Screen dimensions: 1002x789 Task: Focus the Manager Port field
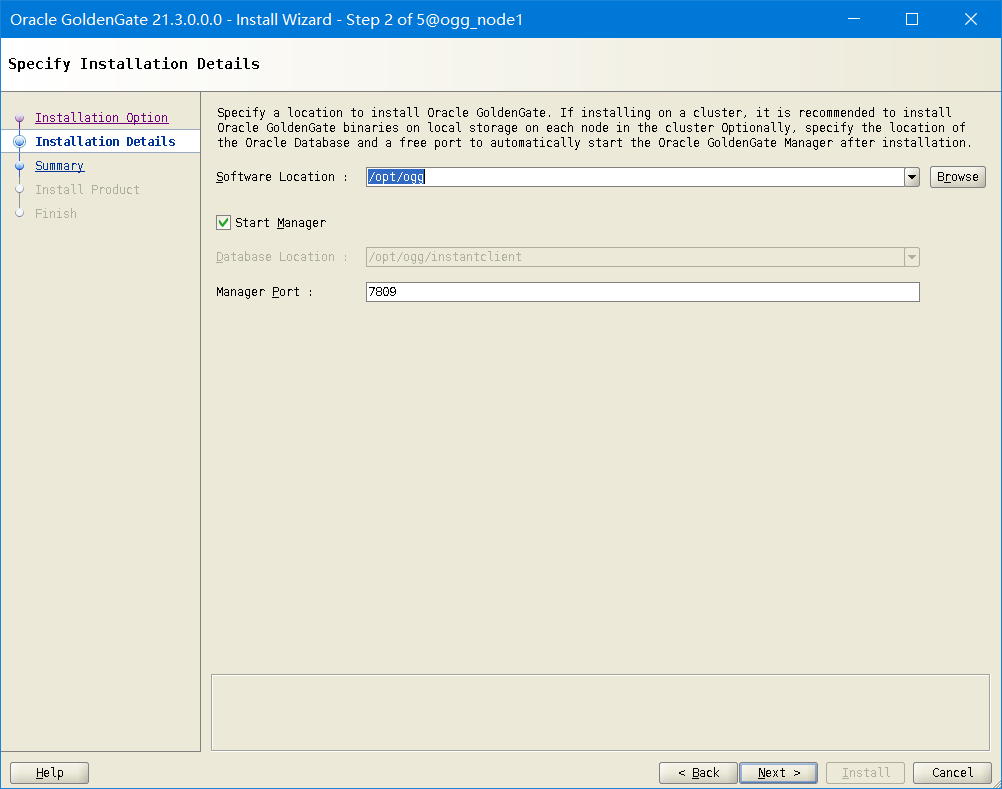click(642, 292)
